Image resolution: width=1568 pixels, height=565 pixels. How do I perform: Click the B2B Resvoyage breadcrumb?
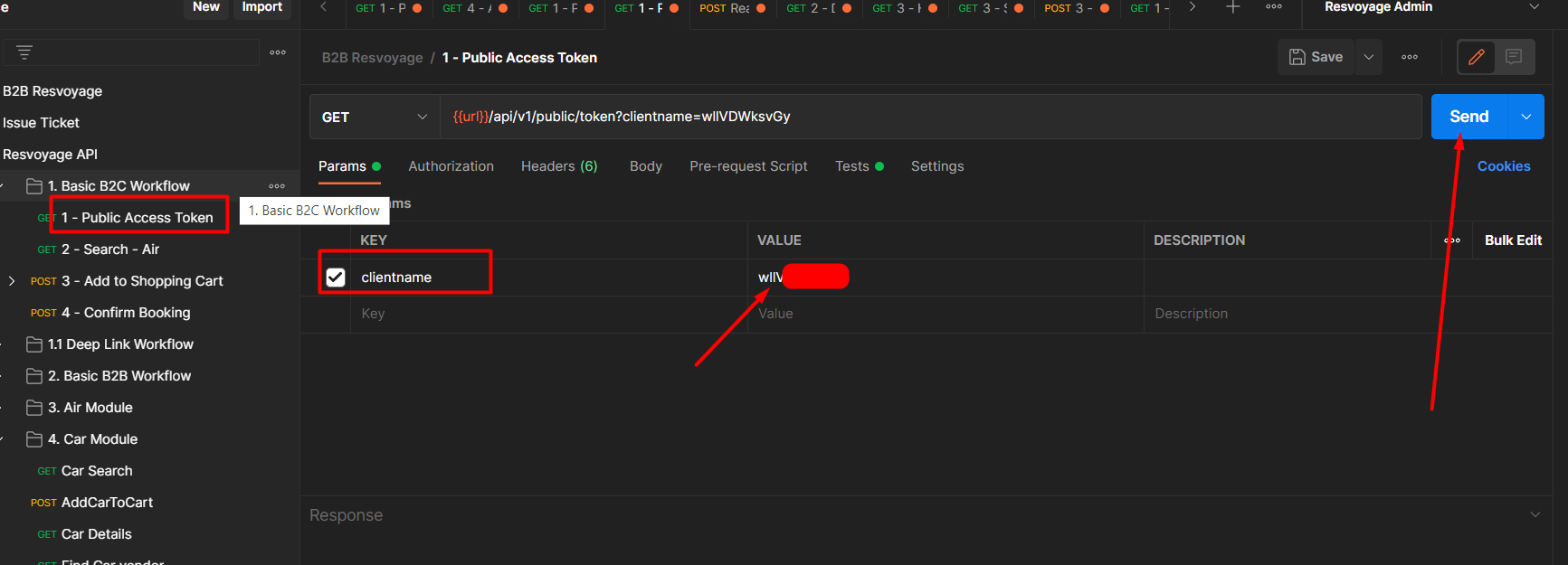(x=373, y=58)
